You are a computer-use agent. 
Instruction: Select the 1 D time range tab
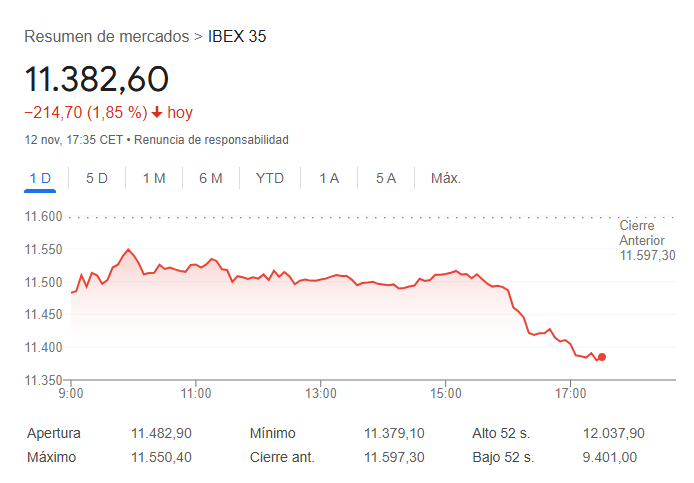pos(40,178)
